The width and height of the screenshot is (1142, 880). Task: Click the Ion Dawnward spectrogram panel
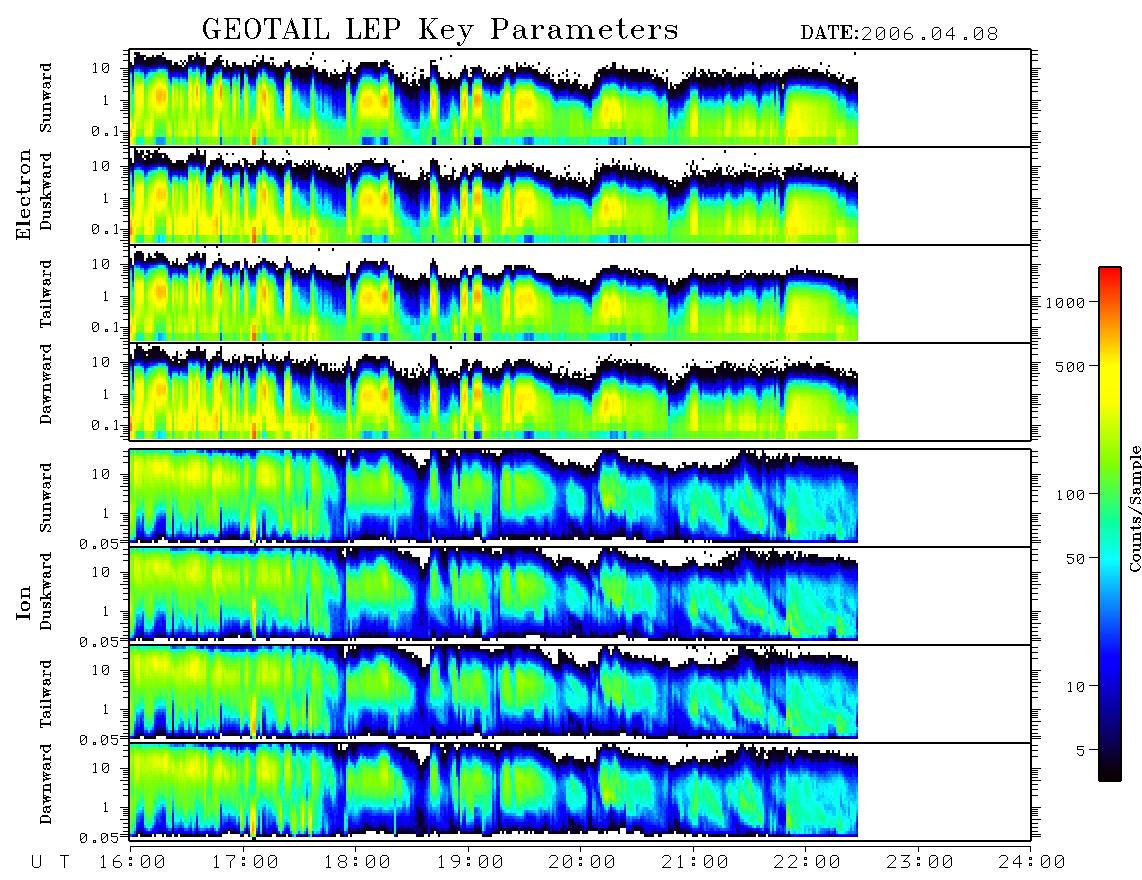(580, 792)
